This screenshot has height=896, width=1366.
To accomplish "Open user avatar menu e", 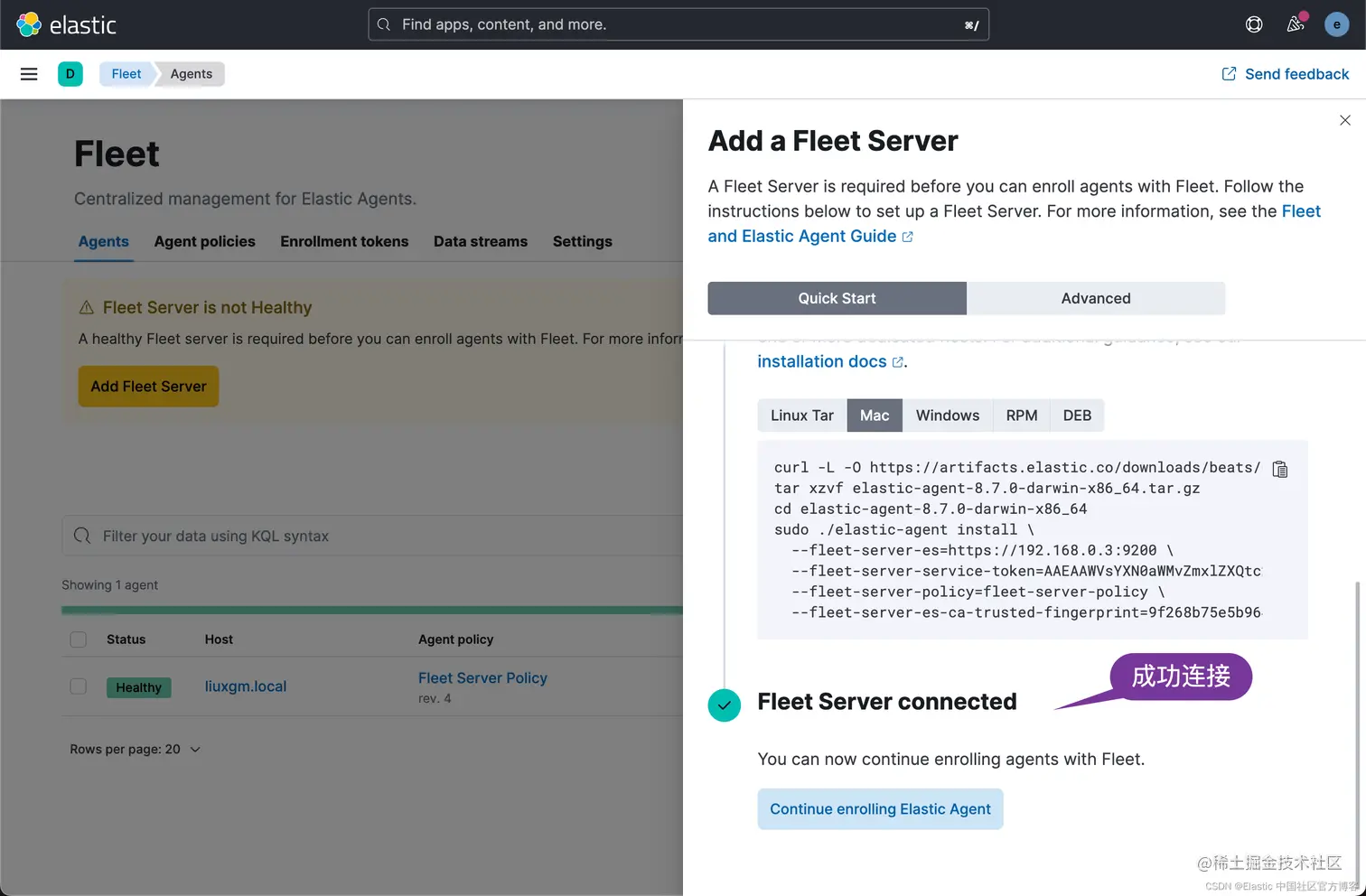I will [x=1336, y=24].
